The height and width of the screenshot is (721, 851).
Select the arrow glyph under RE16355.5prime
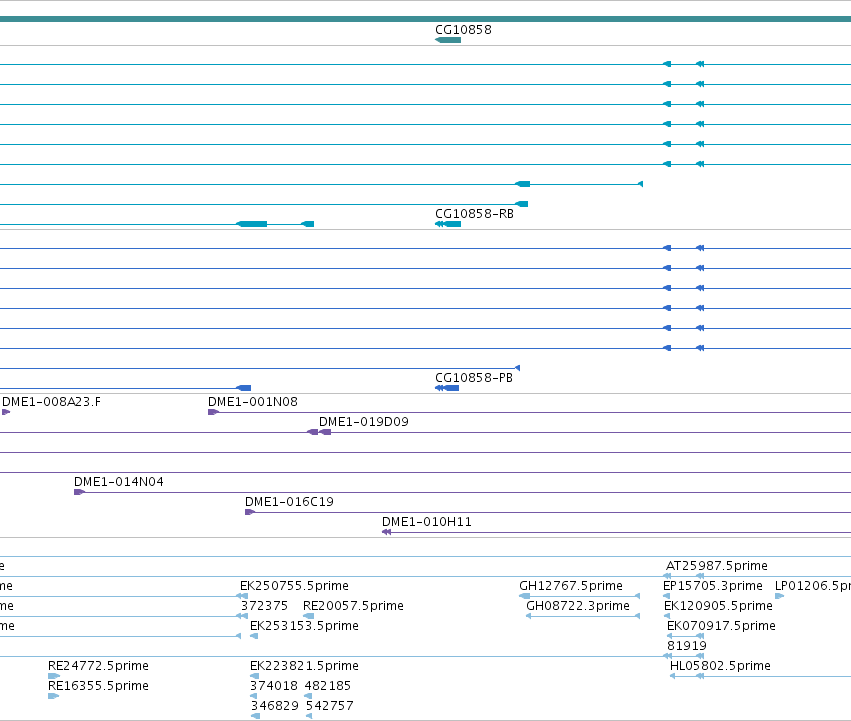(x=53, y=697)
